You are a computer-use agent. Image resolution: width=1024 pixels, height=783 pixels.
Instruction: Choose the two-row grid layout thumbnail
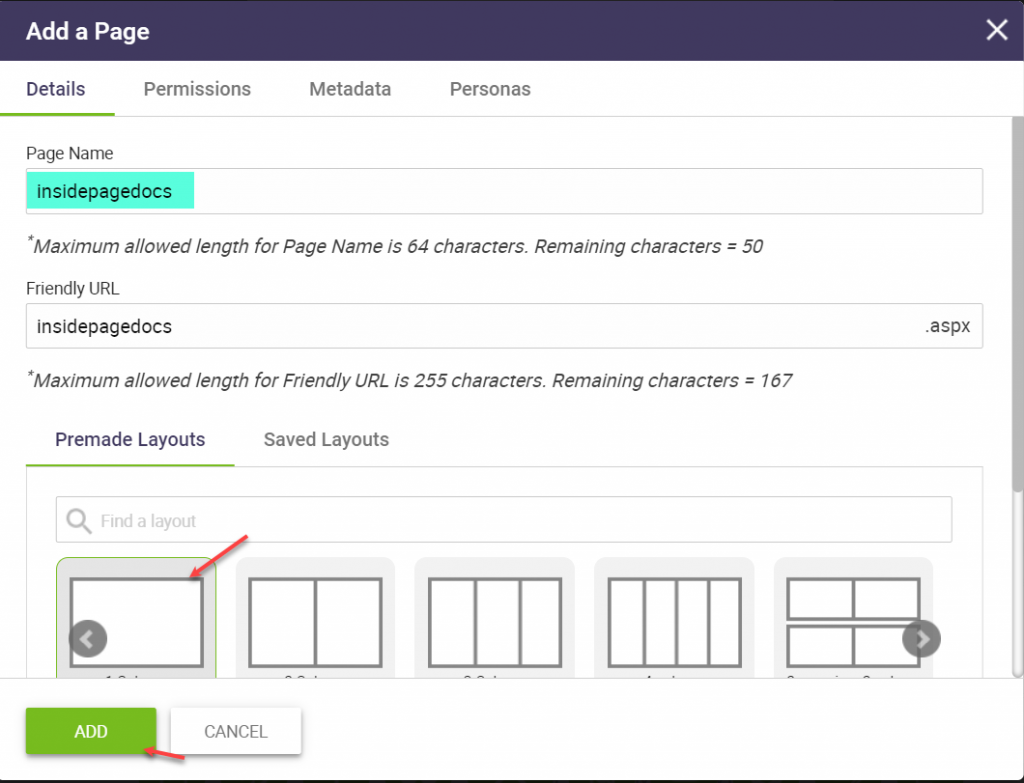(x=853, y=622)
